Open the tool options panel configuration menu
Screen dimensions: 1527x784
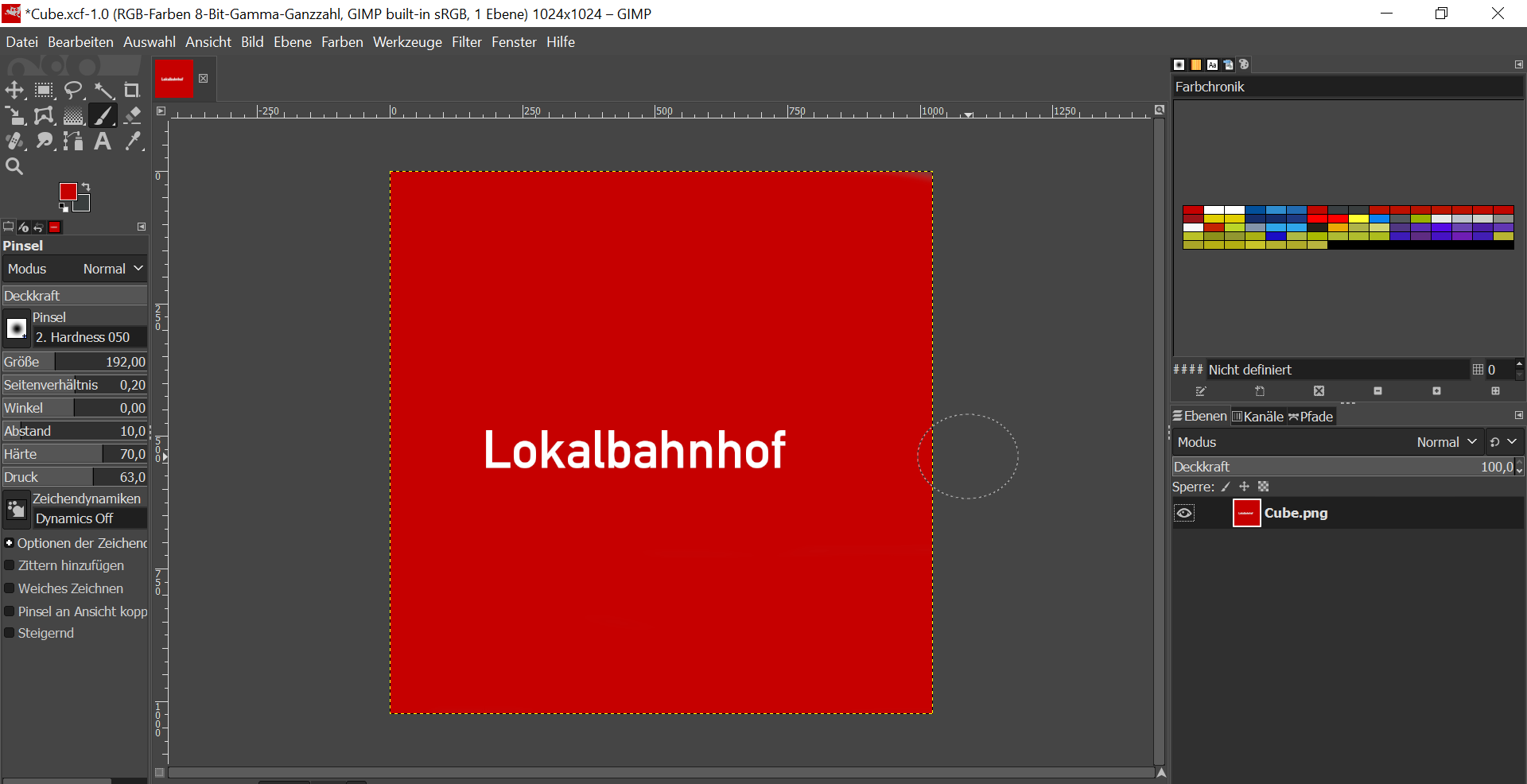[142, 227]
